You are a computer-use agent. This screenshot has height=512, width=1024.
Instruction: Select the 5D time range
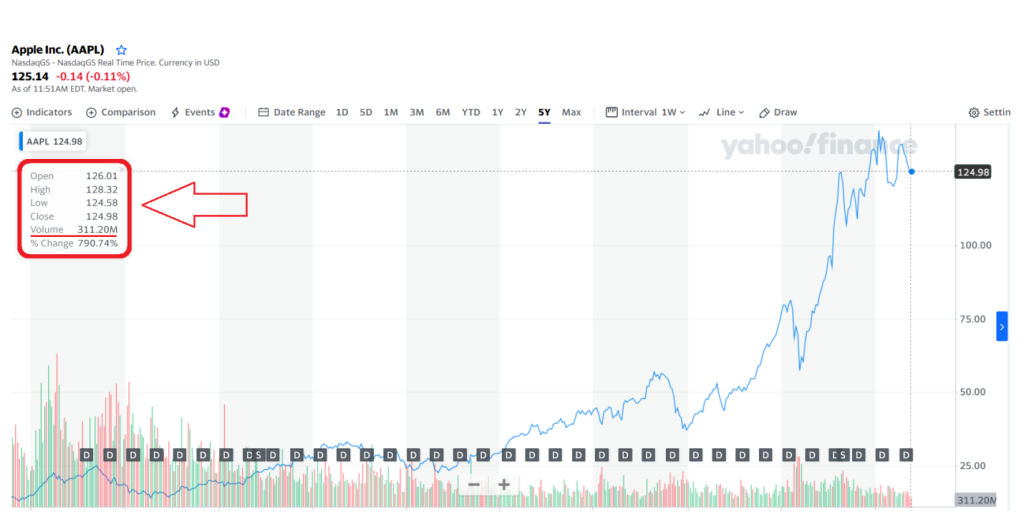tap(366, 112)
